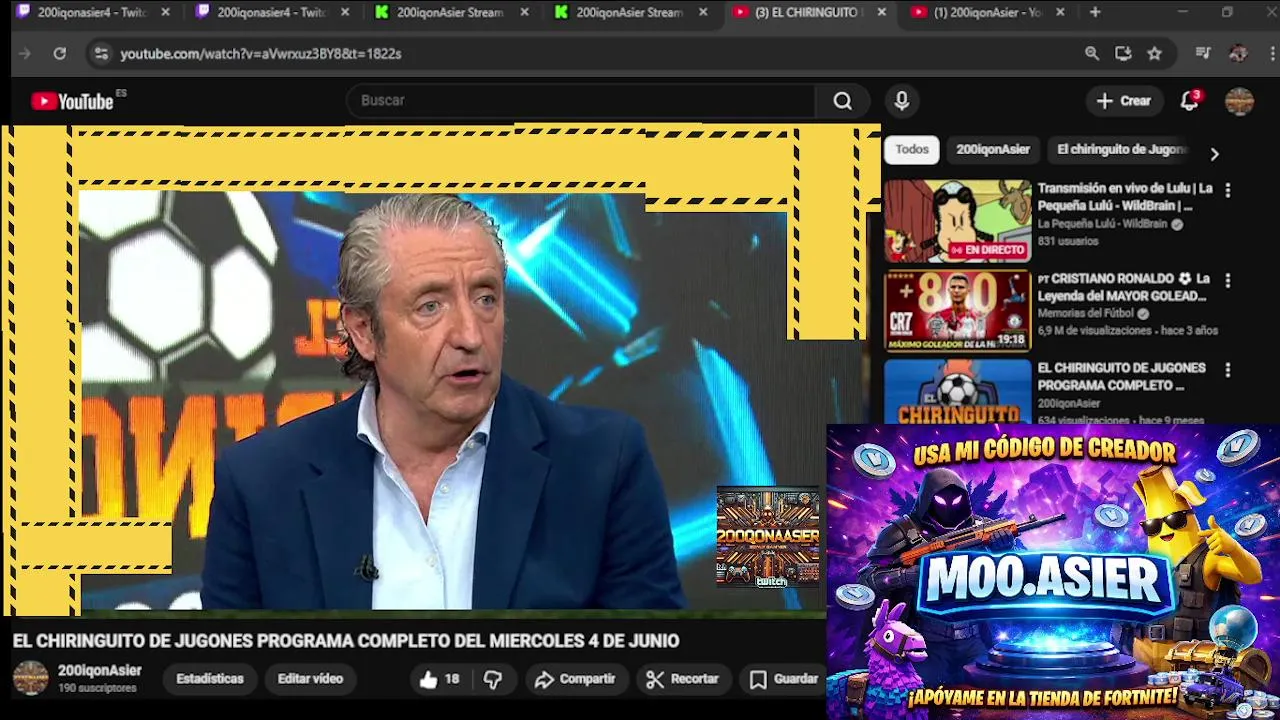Click Editar vídeo button
1280x720 pixels.
310,679
